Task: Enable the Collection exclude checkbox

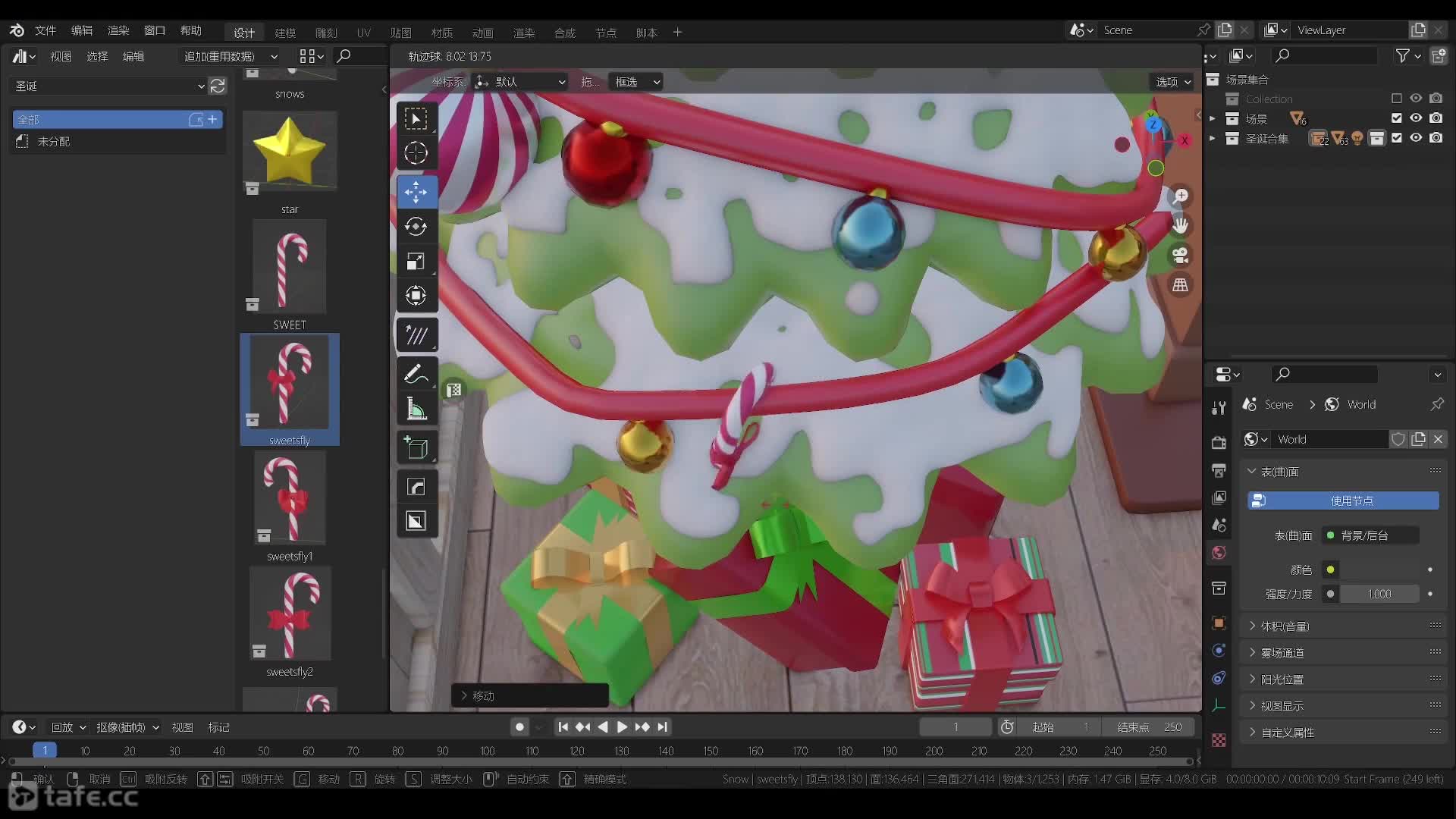Action: point(1397,99)
